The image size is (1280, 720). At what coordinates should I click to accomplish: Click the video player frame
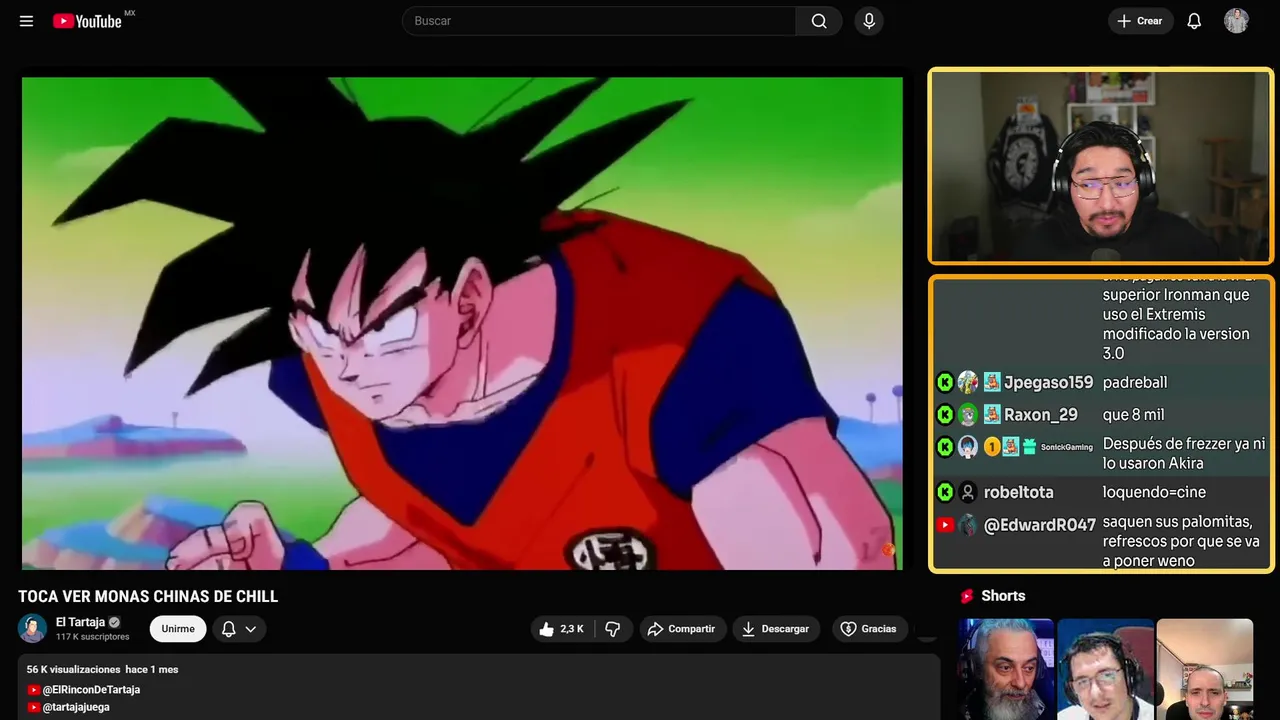[462, 323]
